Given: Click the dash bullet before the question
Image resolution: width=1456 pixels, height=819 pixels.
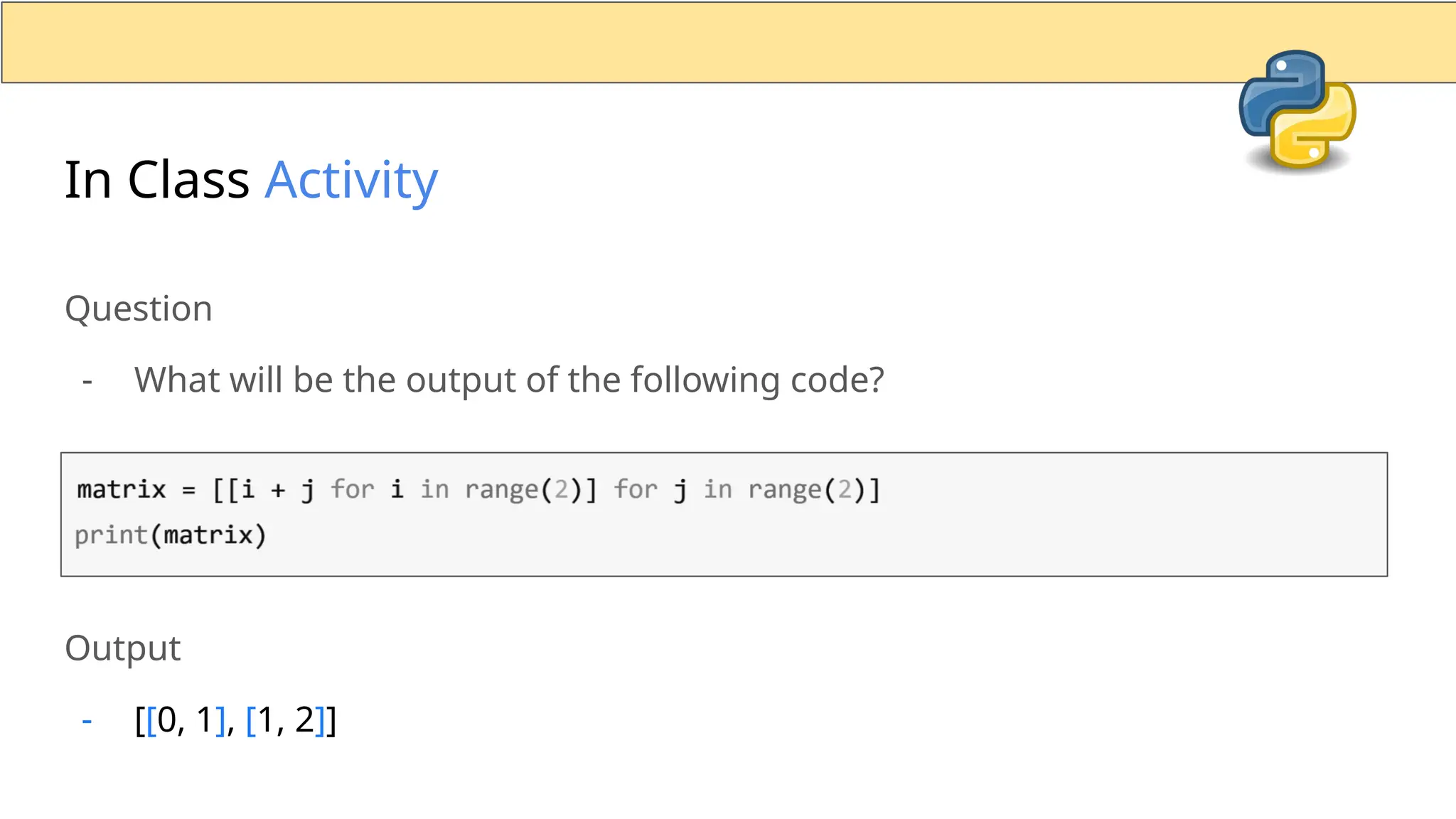Looking at the screenshot, I should pyautogui.click(x=87, y=382).
